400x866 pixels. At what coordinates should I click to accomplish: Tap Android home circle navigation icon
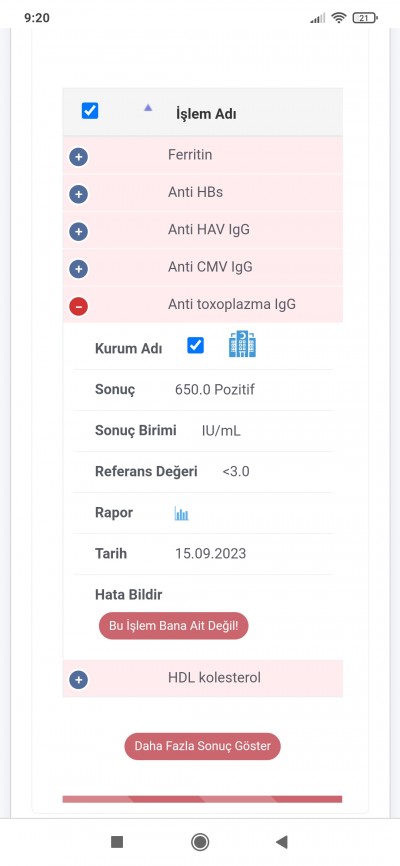pos(199,842)
